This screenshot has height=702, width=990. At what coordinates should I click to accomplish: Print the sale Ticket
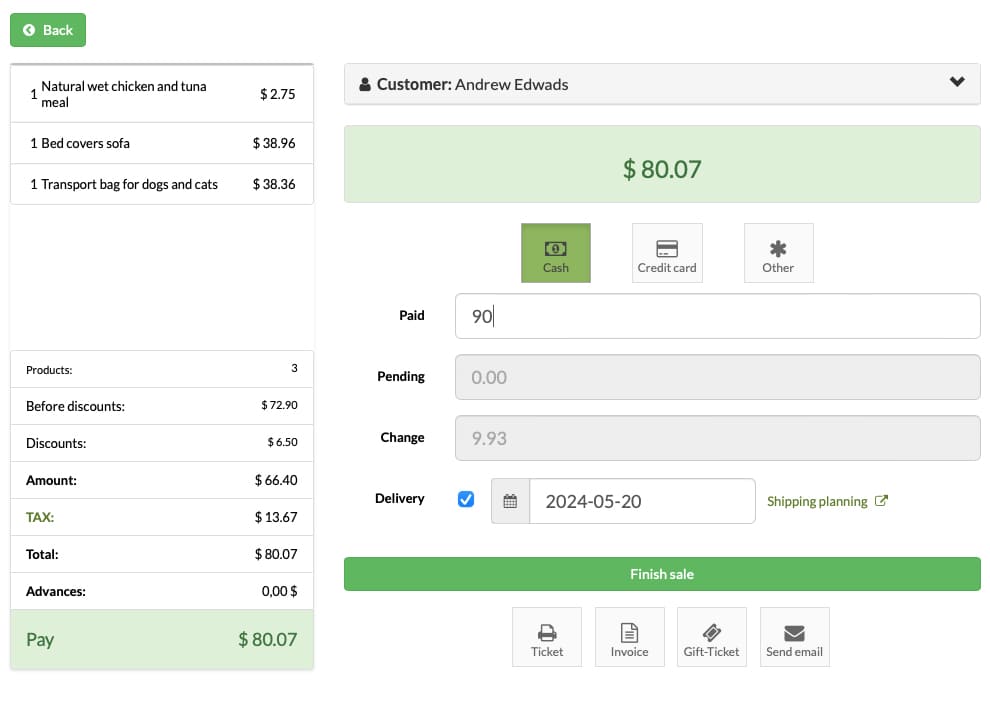tap(547, 637)
